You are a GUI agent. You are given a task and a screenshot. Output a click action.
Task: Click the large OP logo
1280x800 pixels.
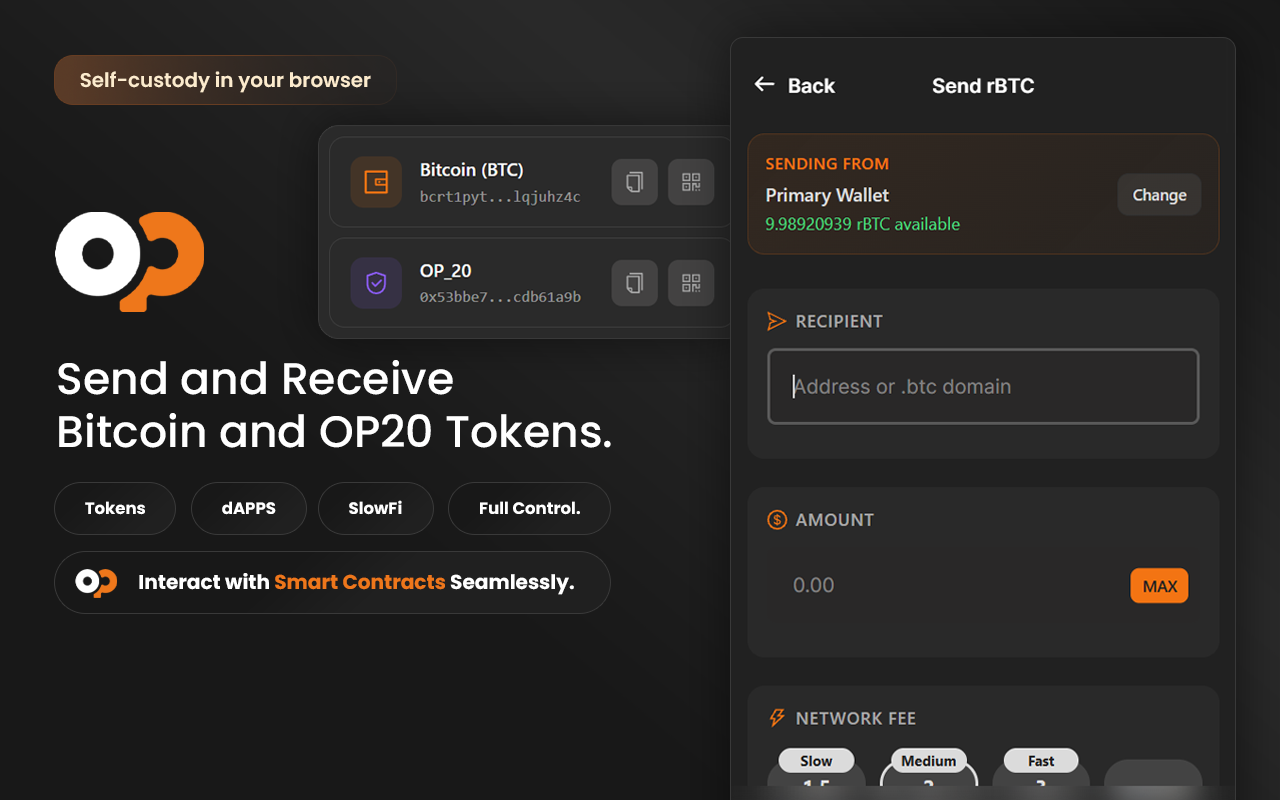130,260
